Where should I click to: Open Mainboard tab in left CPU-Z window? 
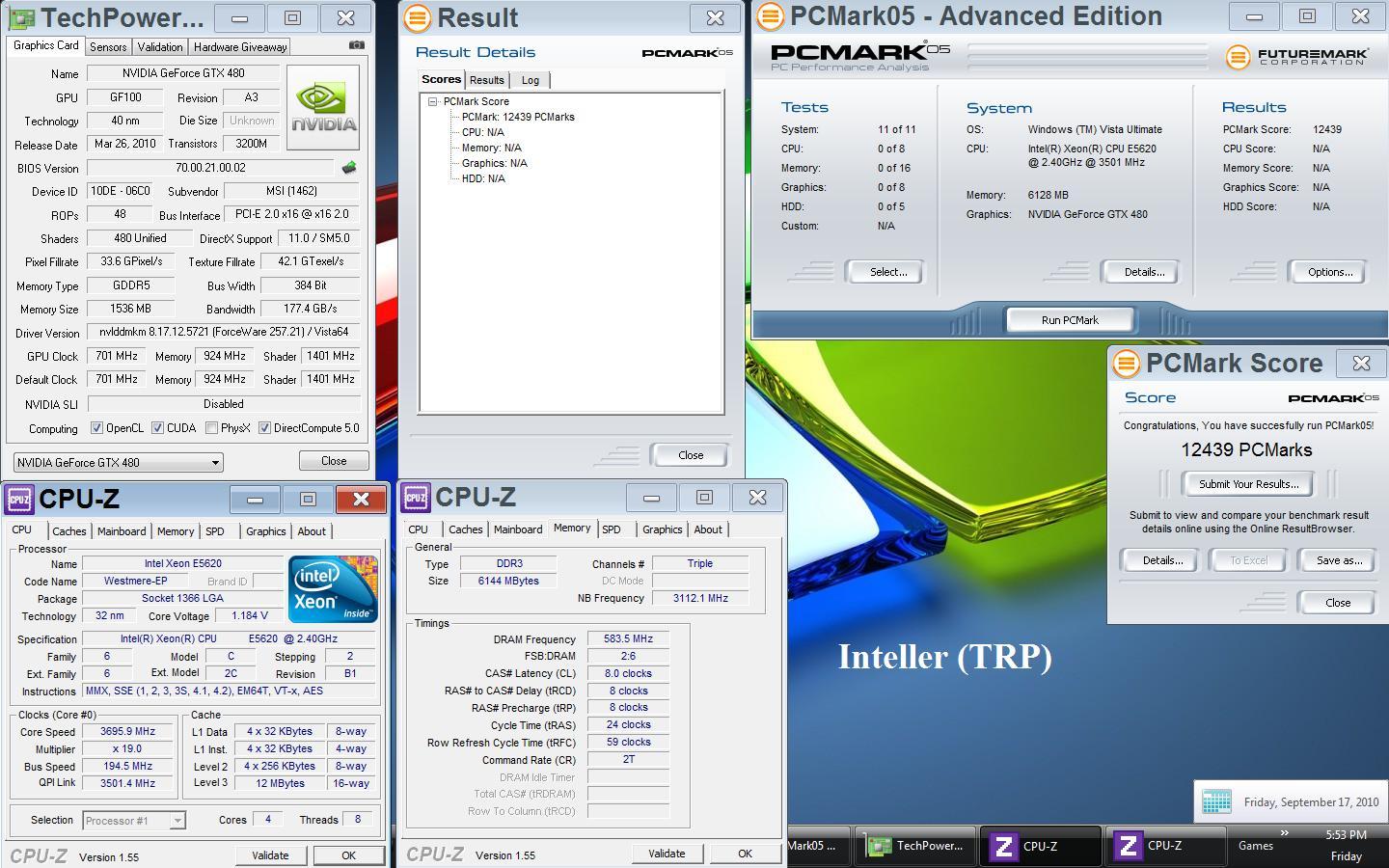pos(122,531)
